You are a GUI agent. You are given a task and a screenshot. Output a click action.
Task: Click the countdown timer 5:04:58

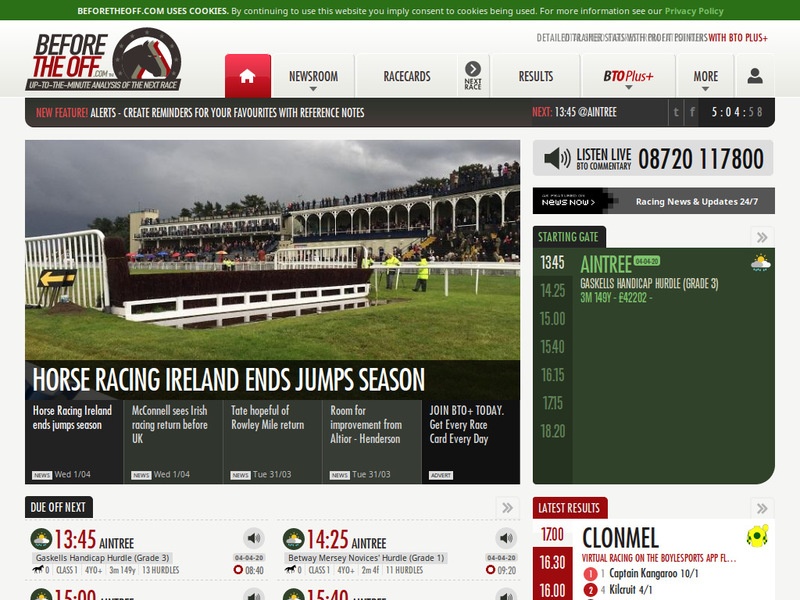point(737,112)
